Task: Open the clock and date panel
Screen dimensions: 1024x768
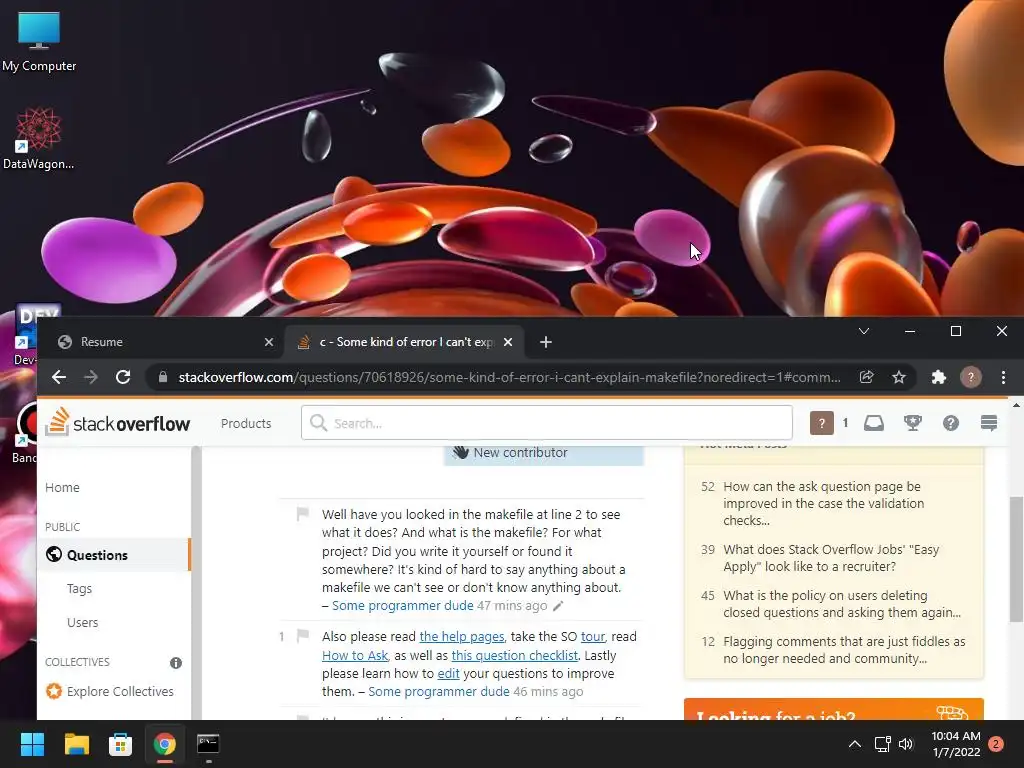Action: (x=956, y=744)
